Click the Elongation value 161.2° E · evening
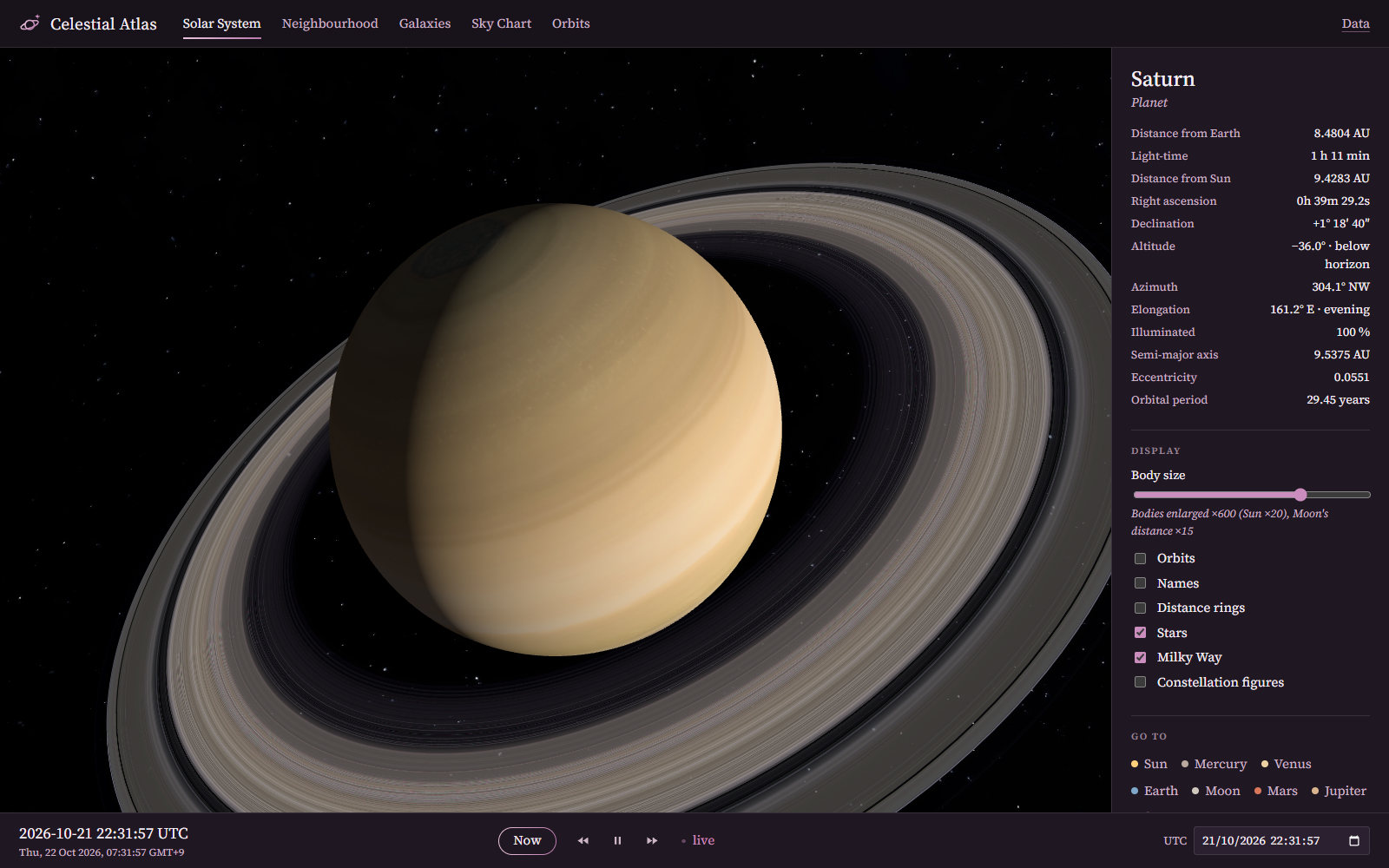The image size is (1389, 868). click(1320, 309)
